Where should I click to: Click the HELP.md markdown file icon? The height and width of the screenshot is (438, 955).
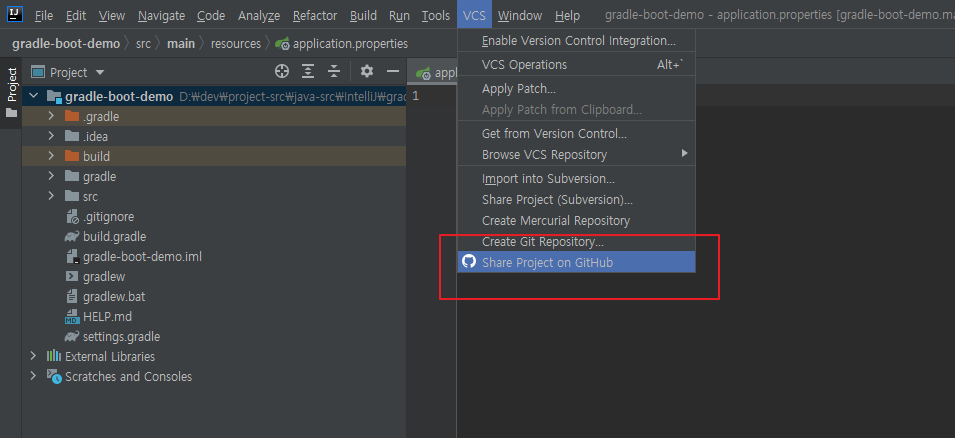click(x=72, y=317)
